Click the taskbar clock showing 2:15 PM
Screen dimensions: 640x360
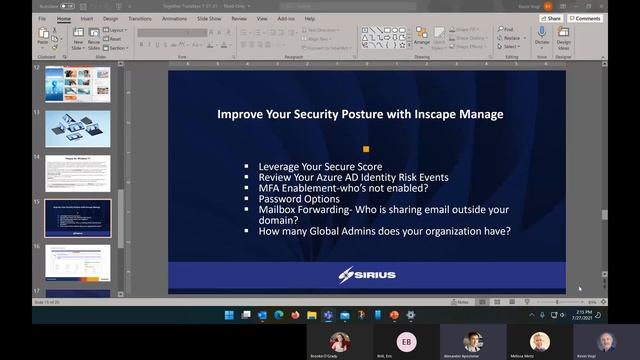pos(582,315)
